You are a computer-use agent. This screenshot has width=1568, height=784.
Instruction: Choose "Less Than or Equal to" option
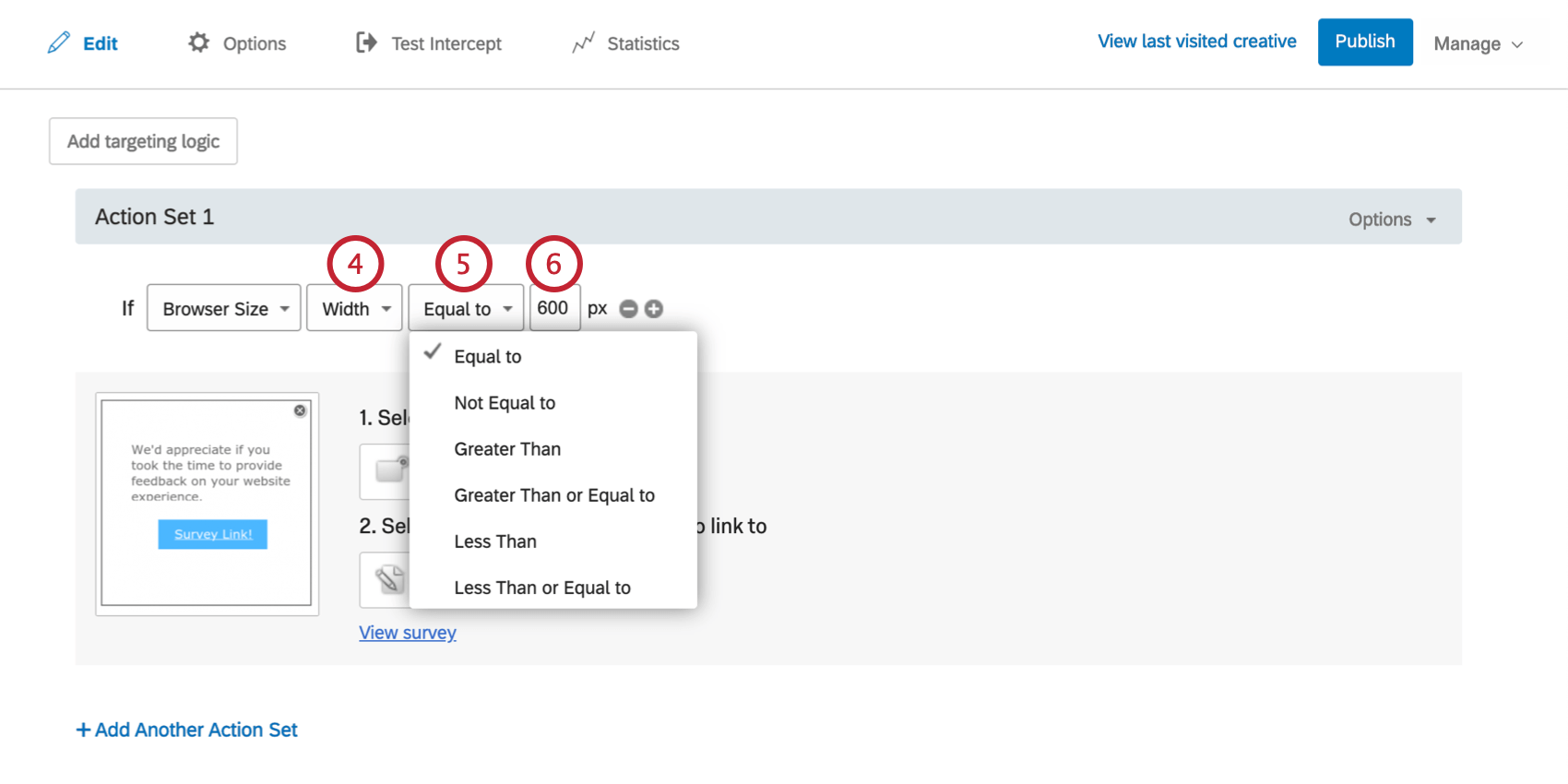pyautogui.click(x=542, y=588)
